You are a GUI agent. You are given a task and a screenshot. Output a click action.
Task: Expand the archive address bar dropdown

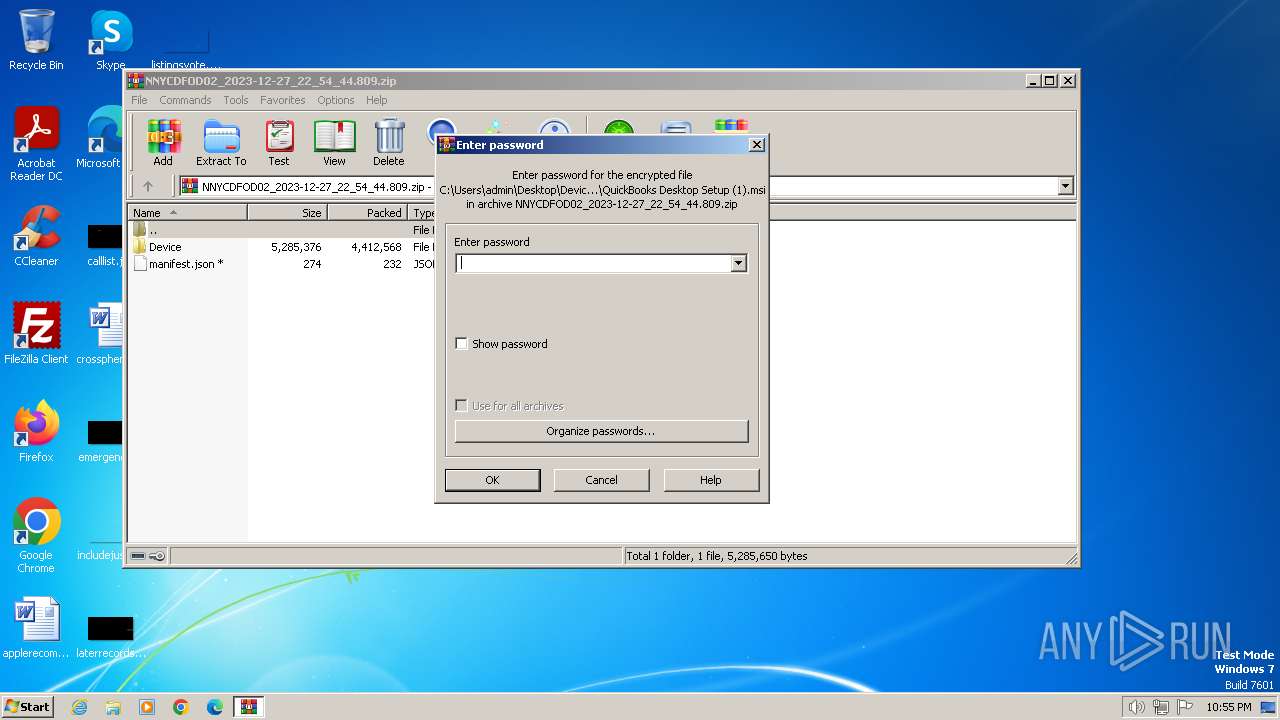[1065, 186]
